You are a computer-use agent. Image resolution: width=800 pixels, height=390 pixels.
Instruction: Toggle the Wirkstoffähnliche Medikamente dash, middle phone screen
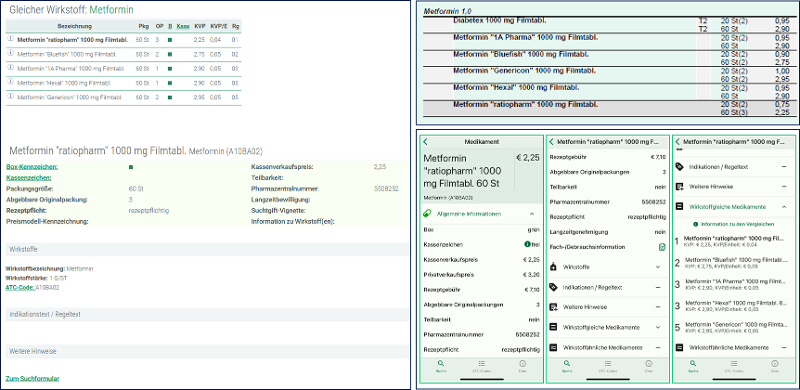658,347
